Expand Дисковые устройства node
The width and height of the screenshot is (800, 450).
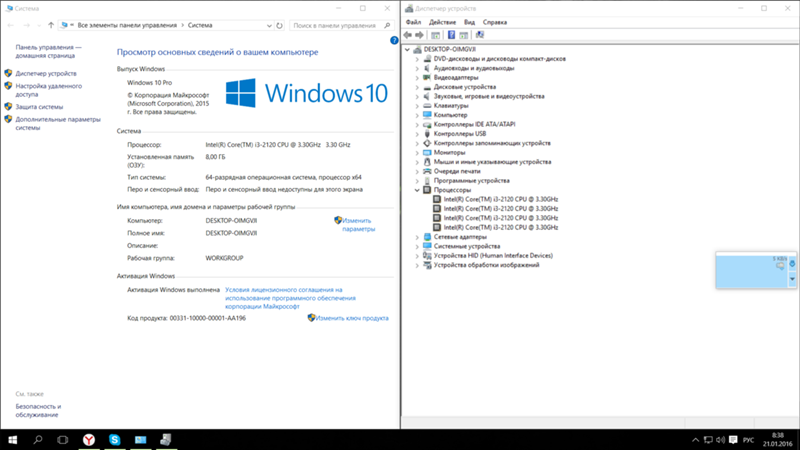417,87
